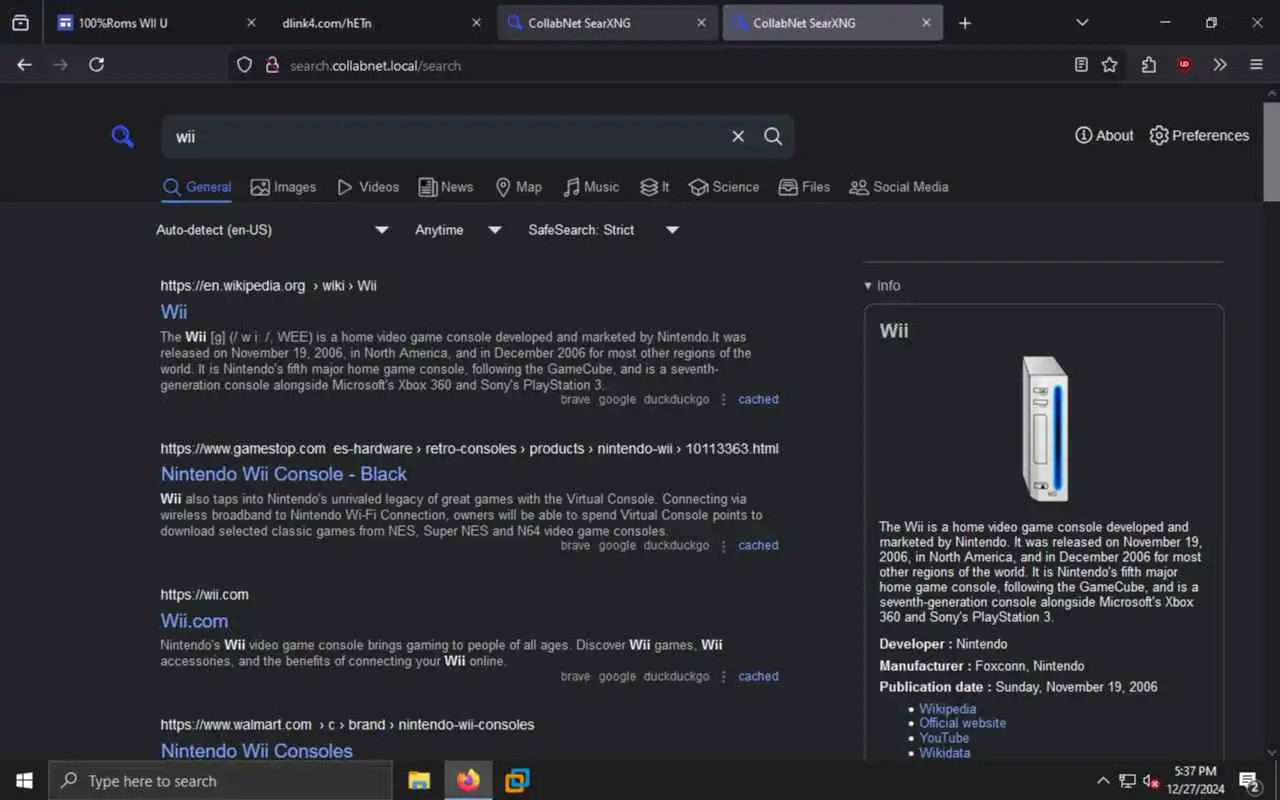Open the SafeSearch Strict dropdown
The image size is (1280, 800).
604,230
